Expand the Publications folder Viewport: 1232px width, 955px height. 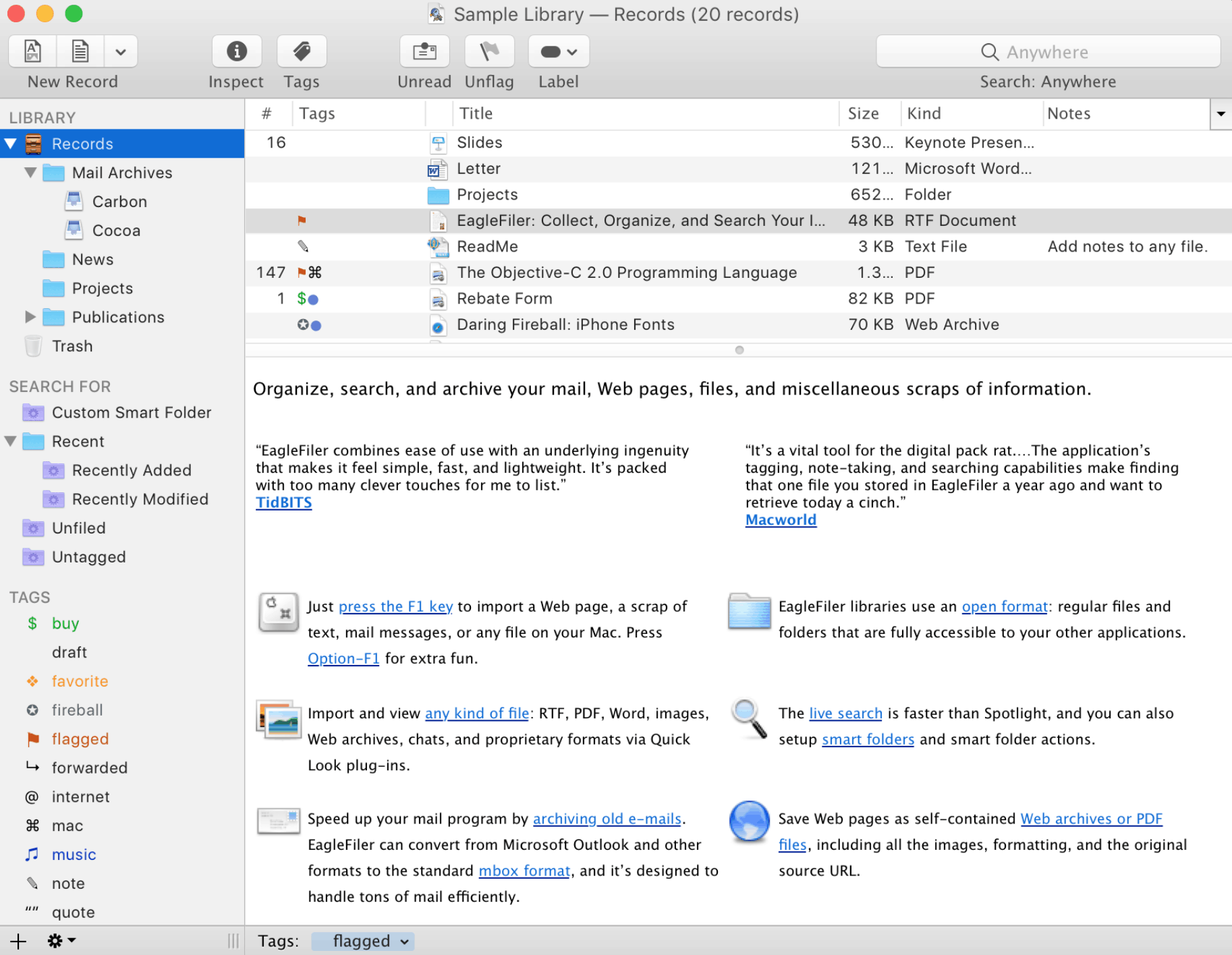tap(30, 316)
